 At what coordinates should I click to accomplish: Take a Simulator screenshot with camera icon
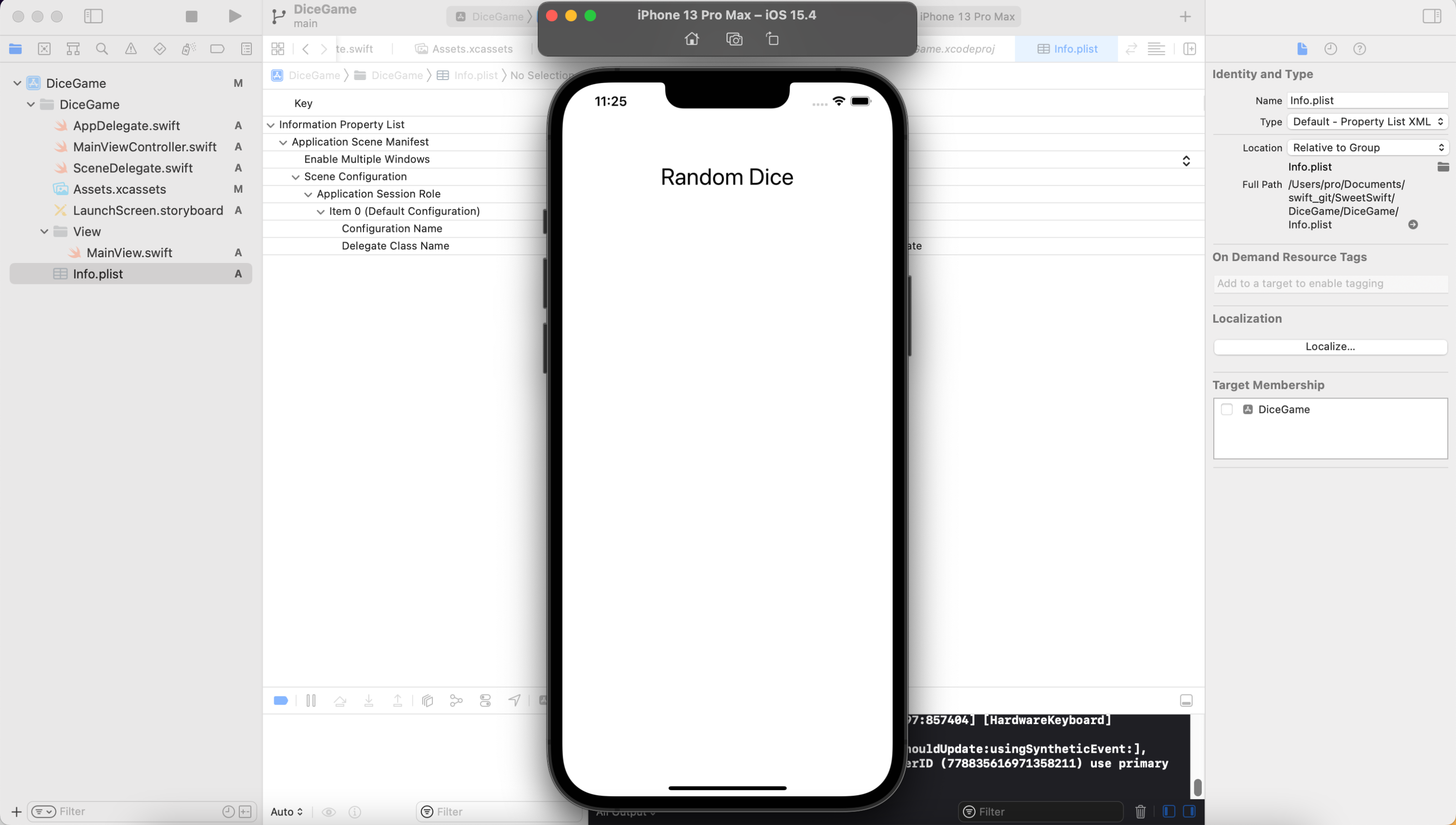(x=734, y=39)
